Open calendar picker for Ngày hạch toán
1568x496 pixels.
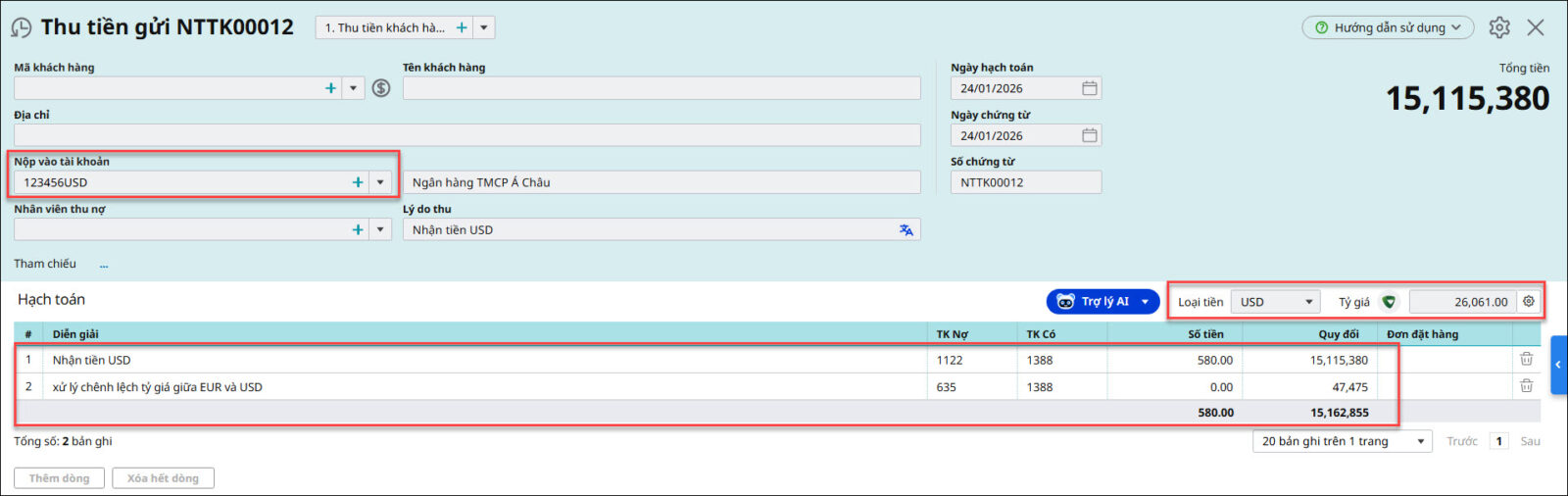[x=1089, y=88]
